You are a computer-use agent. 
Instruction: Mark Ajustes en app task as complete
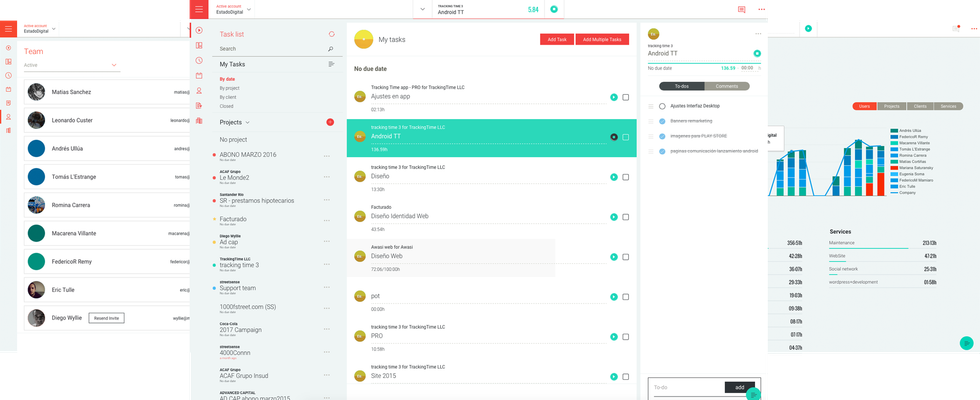point(626,97)
